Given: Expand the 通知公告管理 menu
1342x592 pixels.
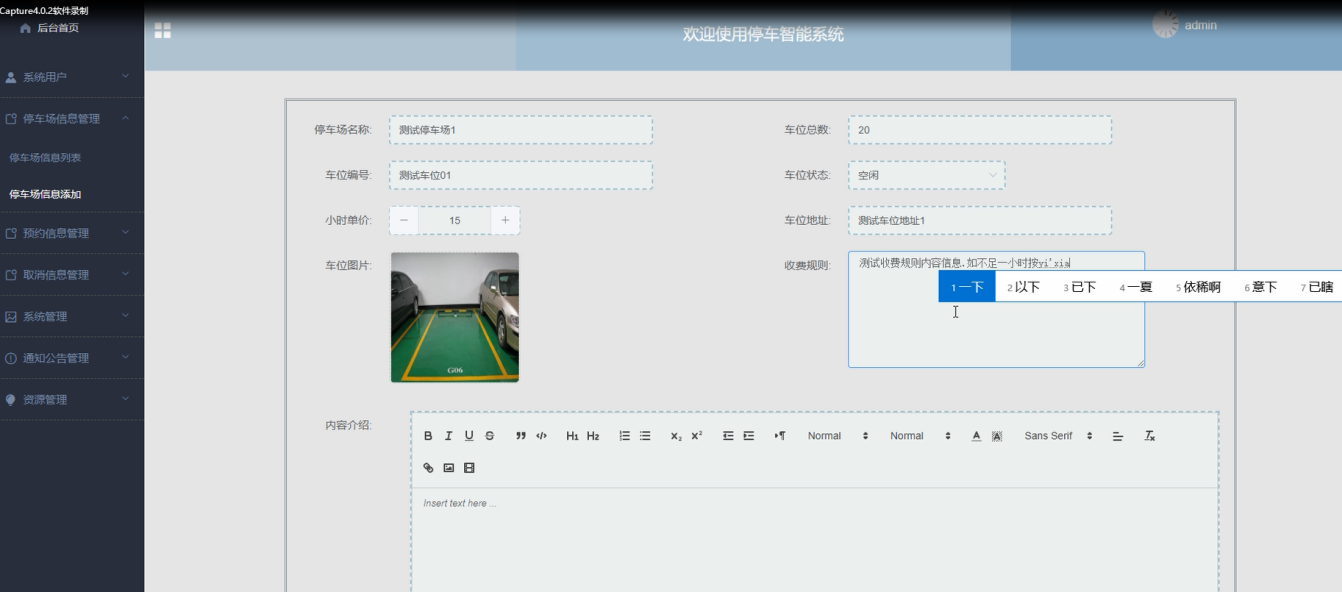Looking at the screenshot, I should click(x=72, y=358).
